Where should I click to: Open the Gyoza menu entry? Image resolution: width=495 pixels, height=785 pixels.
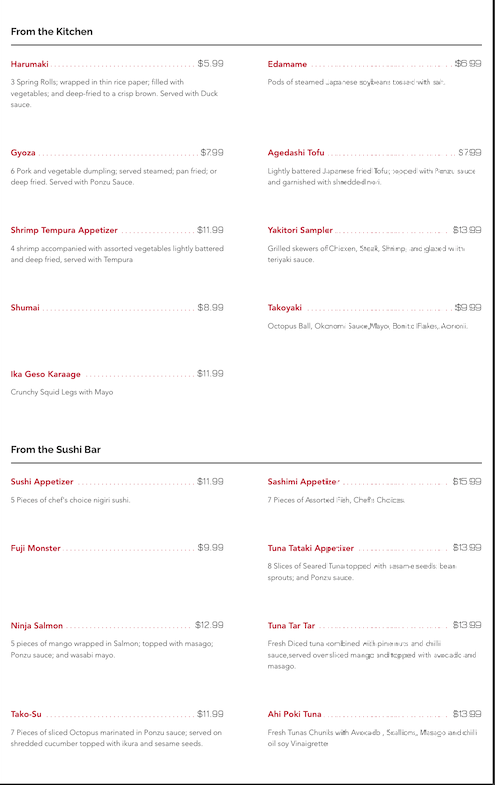(23, 153)
